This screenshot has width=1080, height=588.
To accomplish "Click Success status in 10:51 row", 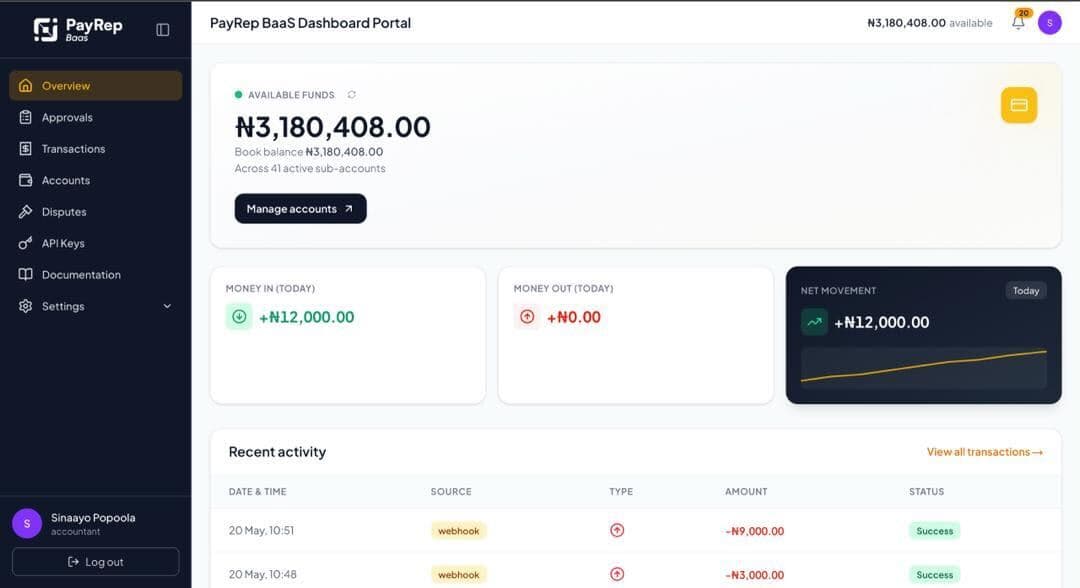I will (x=935, y=531).
